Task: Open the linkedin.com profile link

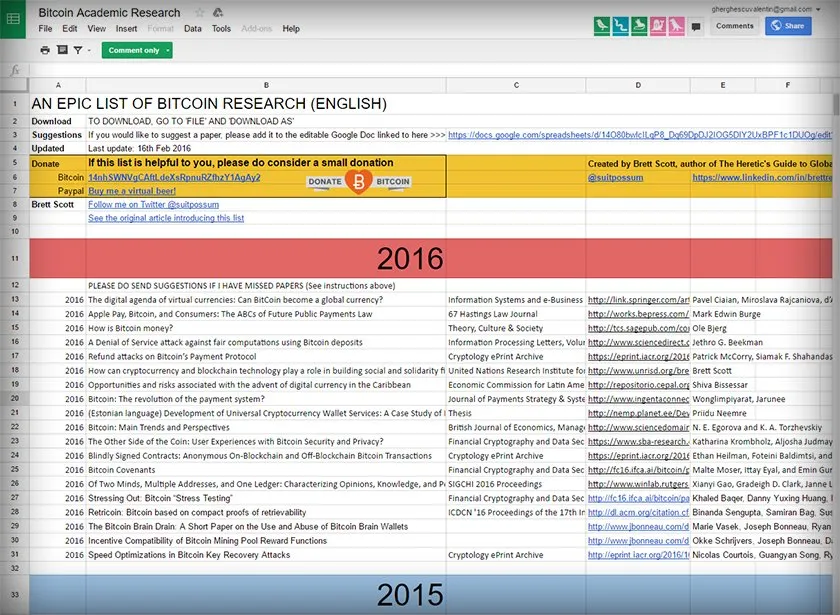Action: [x=762, y=177]
